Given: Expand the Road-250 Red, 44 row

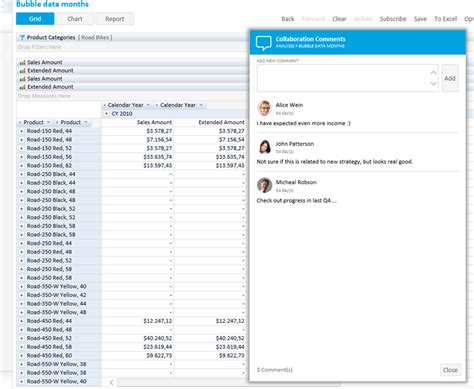Looking at the screenshot, I should coord(22,243).
